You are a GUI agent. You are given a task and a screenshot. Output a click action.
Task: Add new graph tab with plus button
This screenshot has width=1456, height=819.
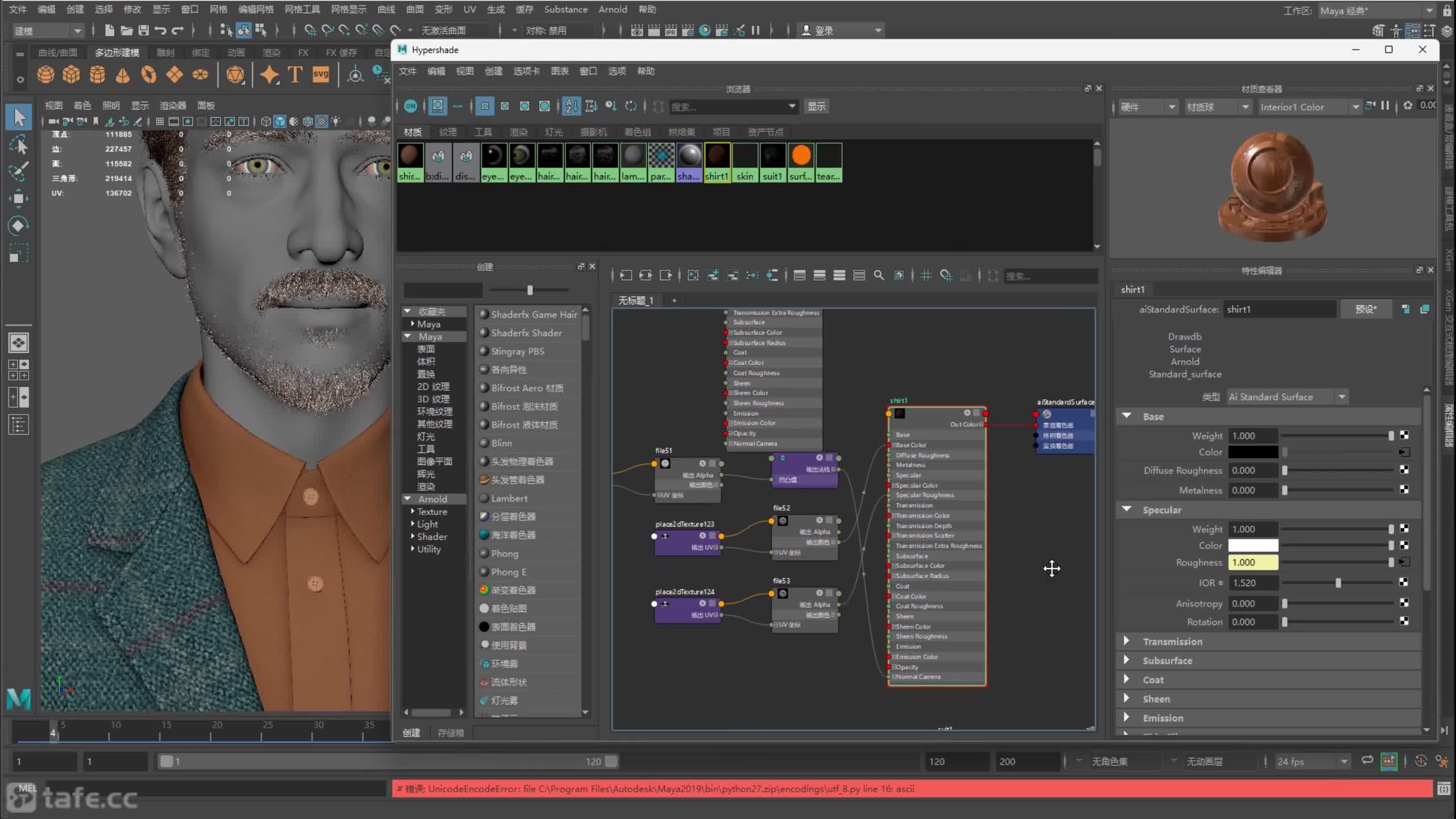[x=674, y=300]
